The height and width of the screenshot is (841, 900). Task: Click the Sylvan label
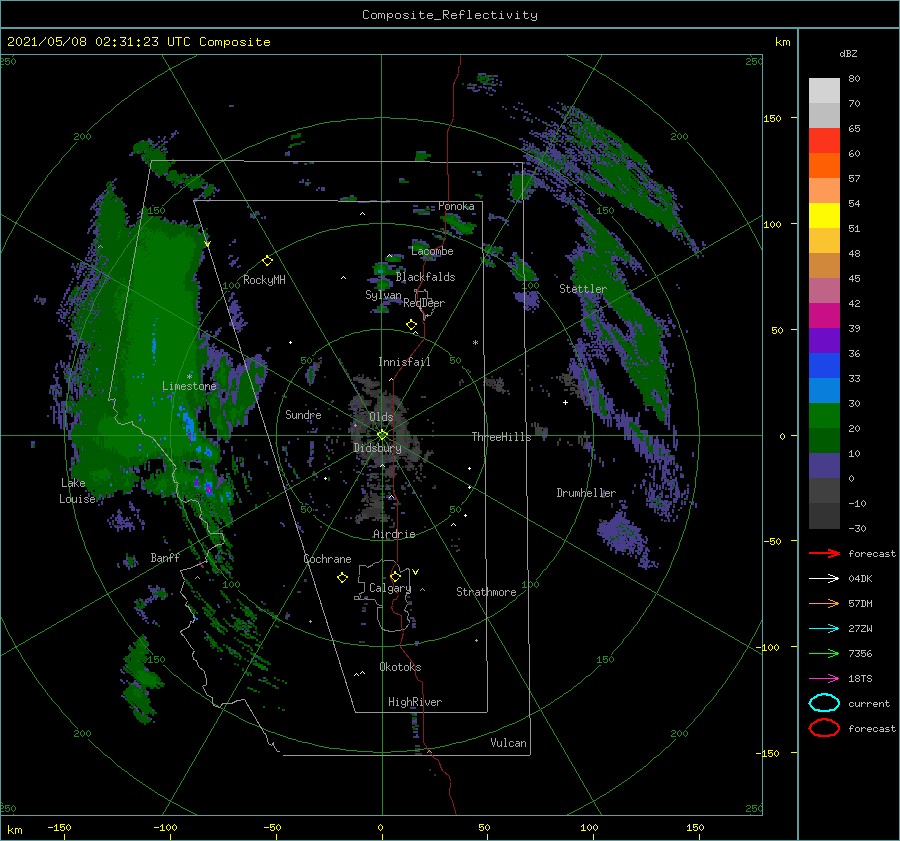point(383,295)
